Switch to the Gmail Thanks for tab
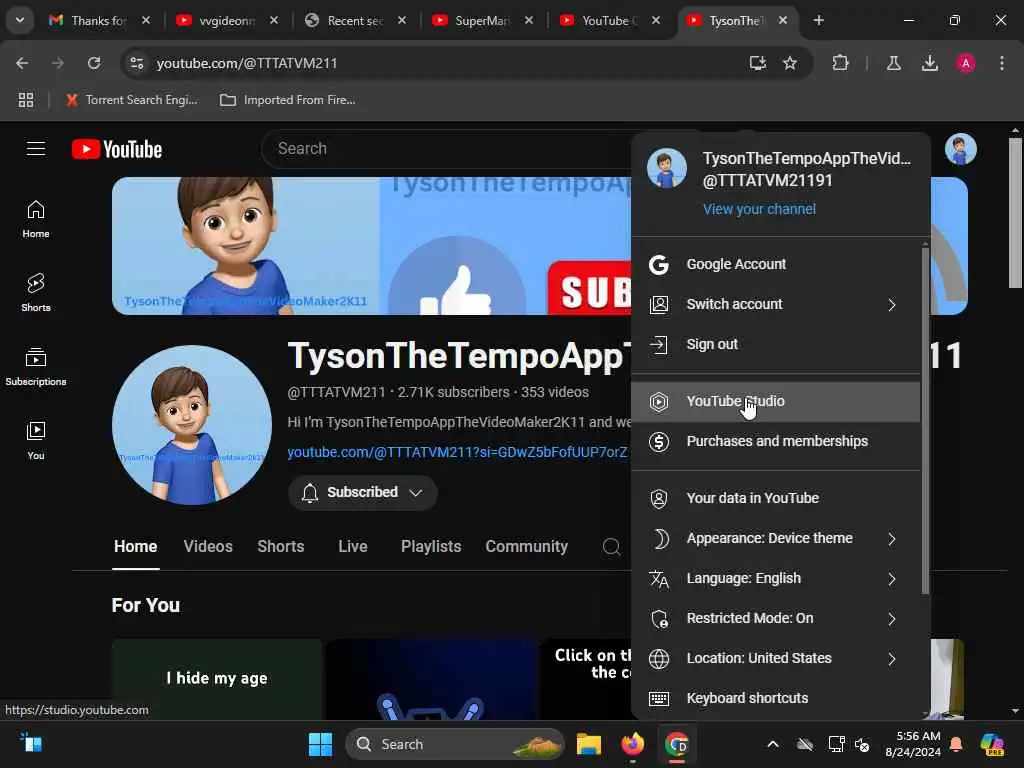Image resolution: width=1024 pixels, height=768 pixels. click(x=98, y=21)
